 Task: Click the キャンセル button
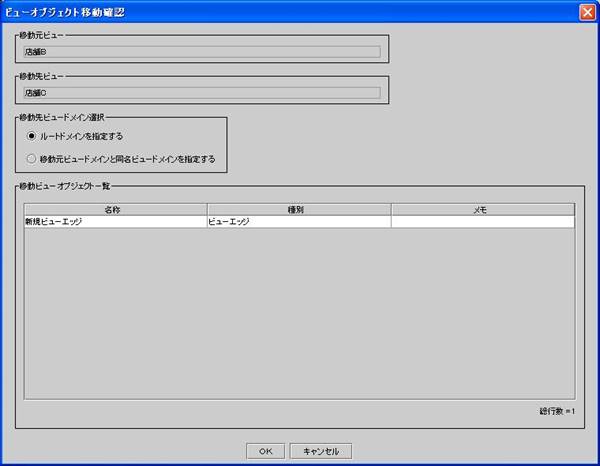(320, 451)
